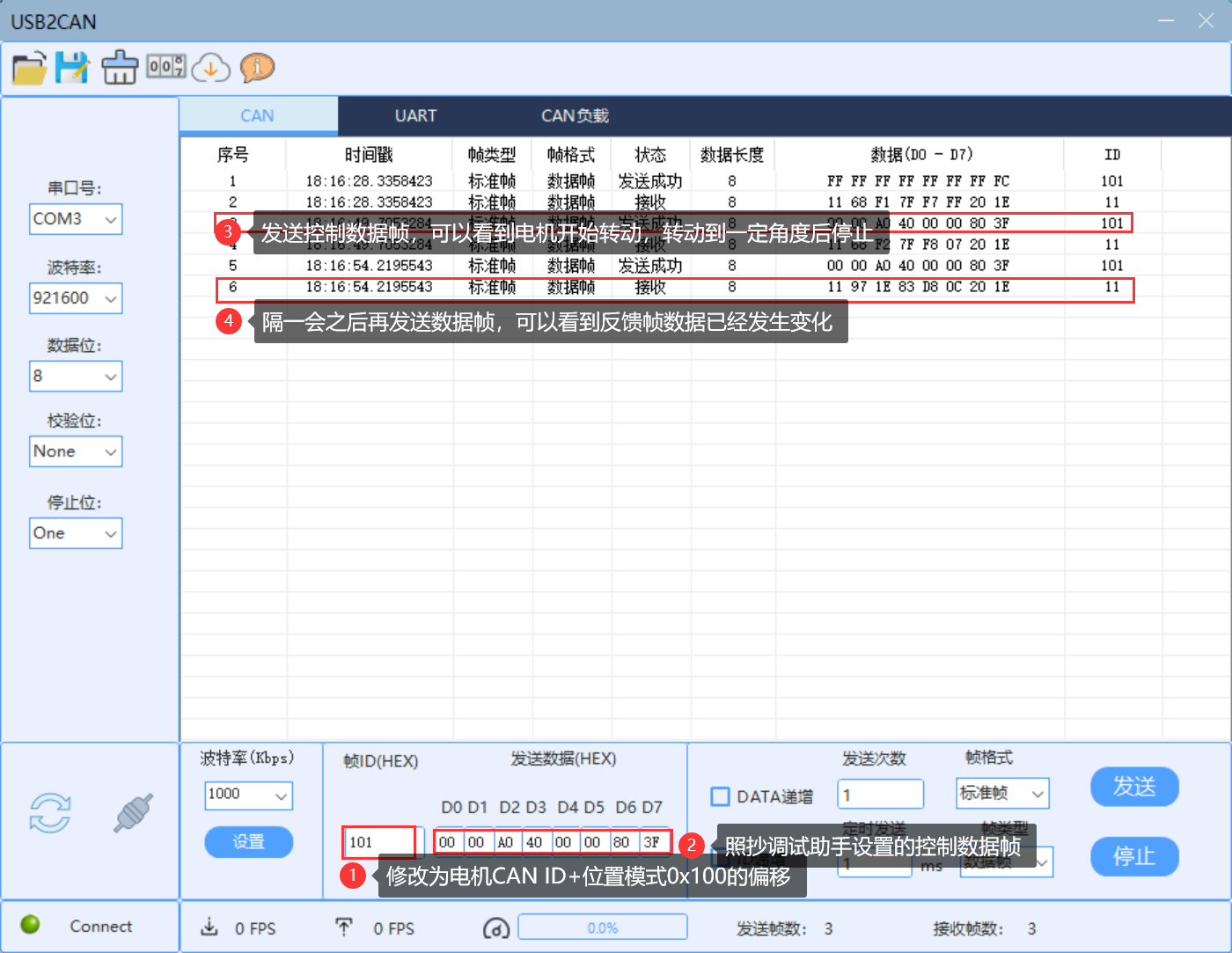Viewport: 1232px width, 953px height.
Task: Click the save floppy disk icon
Action: point(72,68)
